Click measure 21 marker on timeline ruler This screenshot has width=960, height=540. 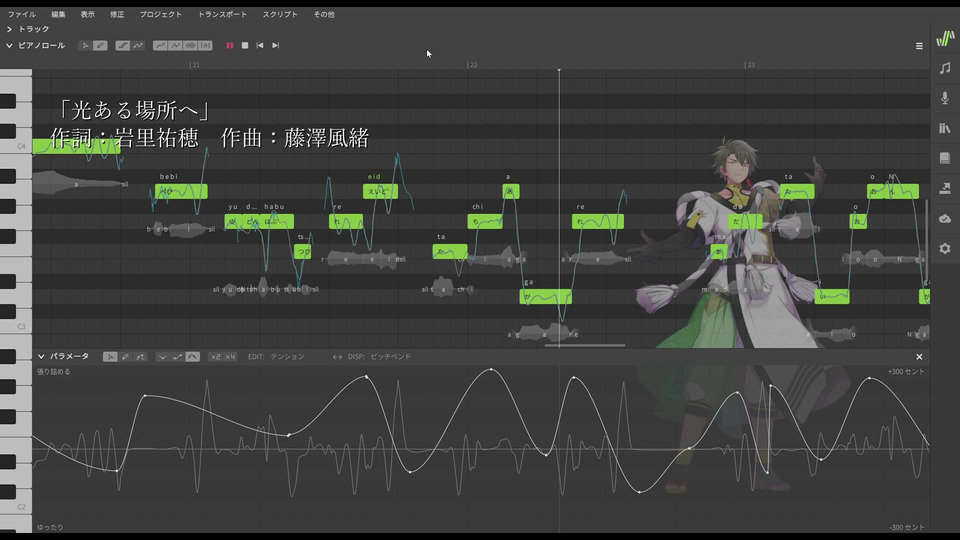point(195,64)
